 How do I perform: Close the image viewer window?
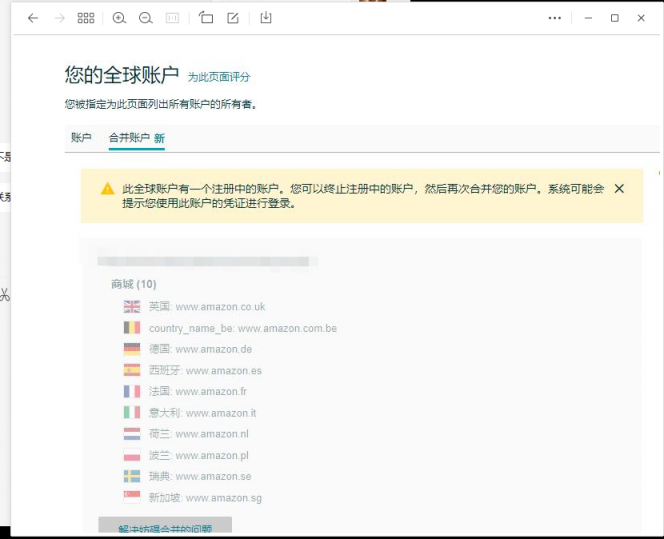coord(641,18)
